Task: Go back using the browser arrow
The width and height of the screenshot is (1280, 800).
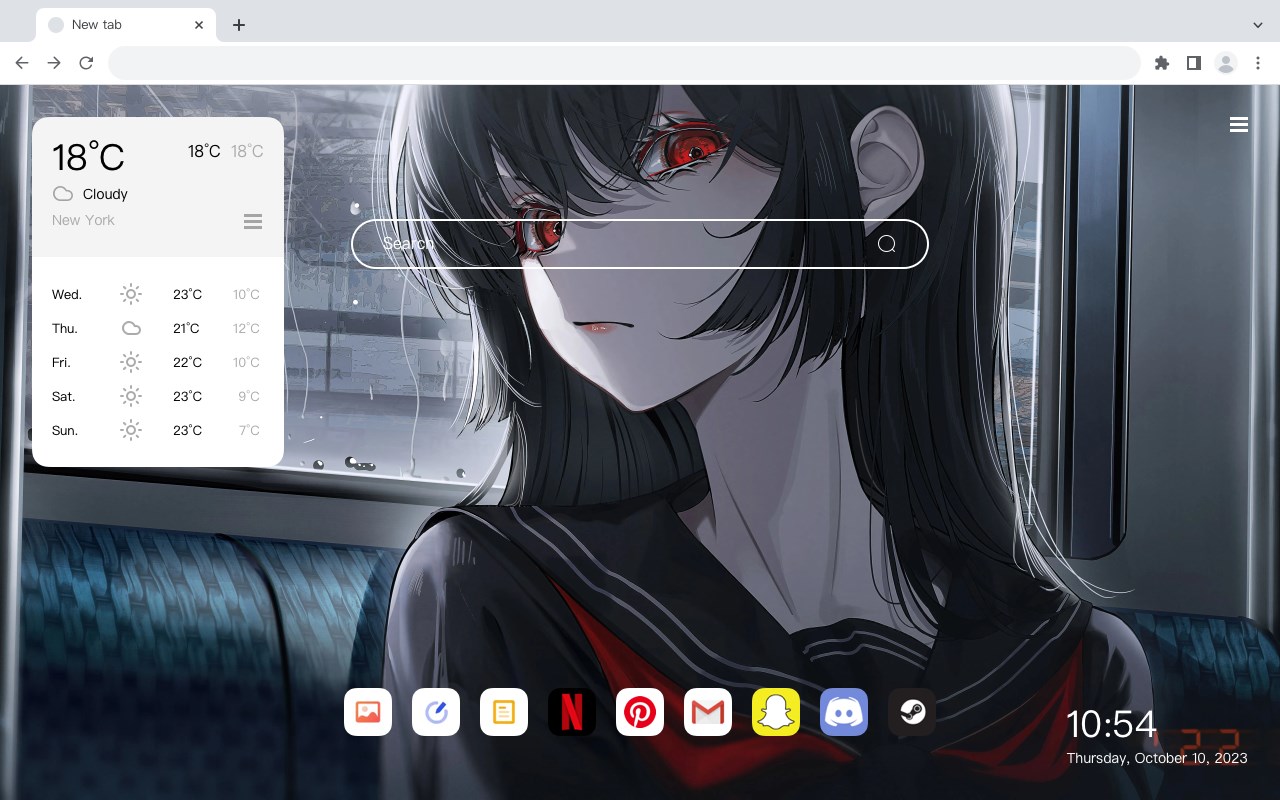Action: pyautogui.click(x=22, y=63)
